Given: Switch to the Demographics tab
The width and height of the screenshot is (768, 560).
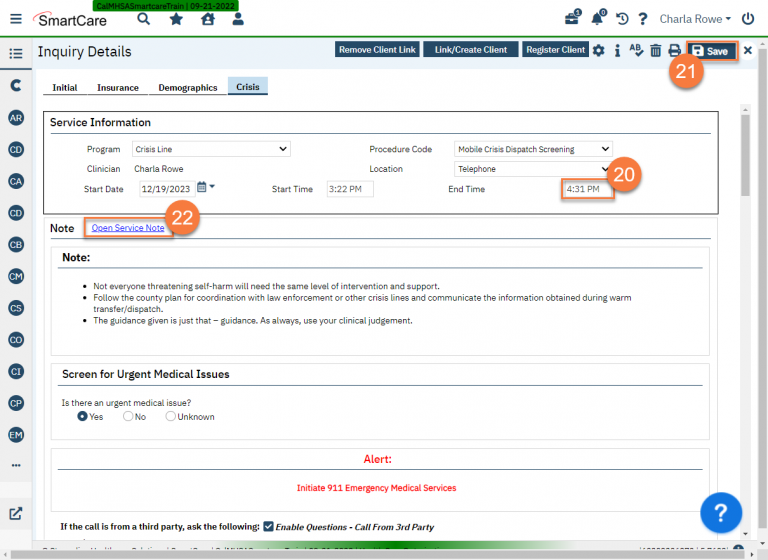Looking at the screenshot, I should point(187,88).
